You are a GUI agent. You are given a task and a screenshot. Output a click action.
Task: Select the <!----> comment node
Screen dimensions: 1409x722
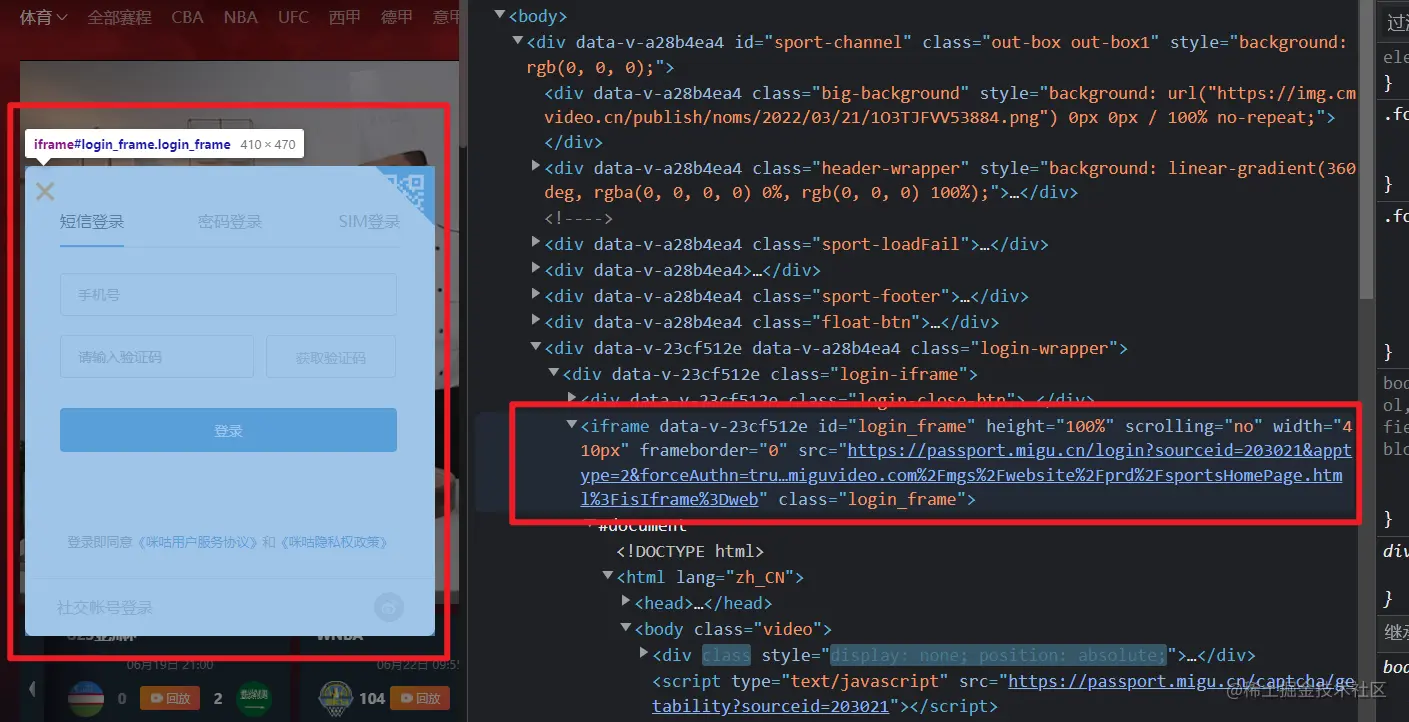pos(578,217)
